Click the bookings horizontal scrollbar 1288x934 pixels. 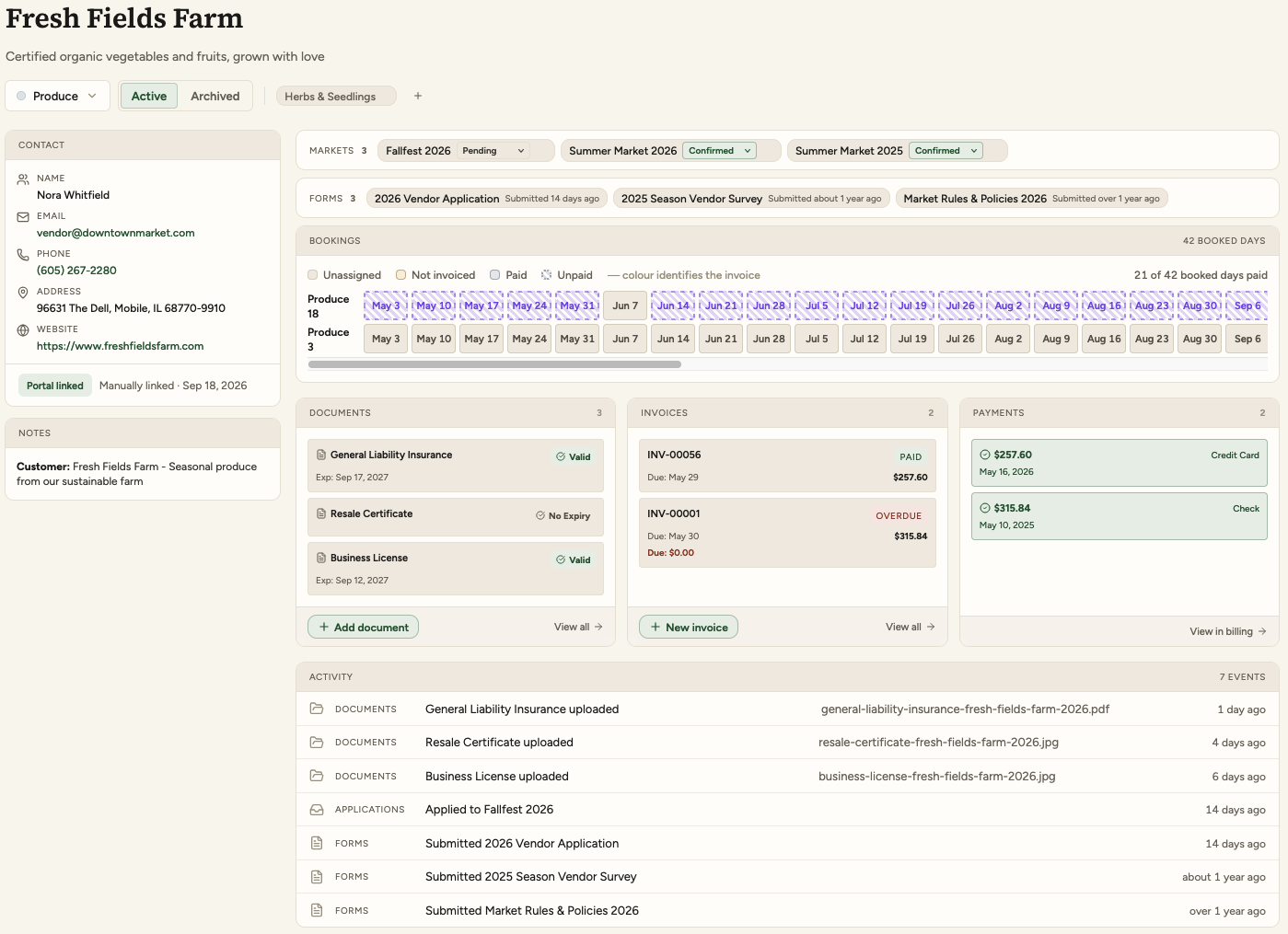495,364
